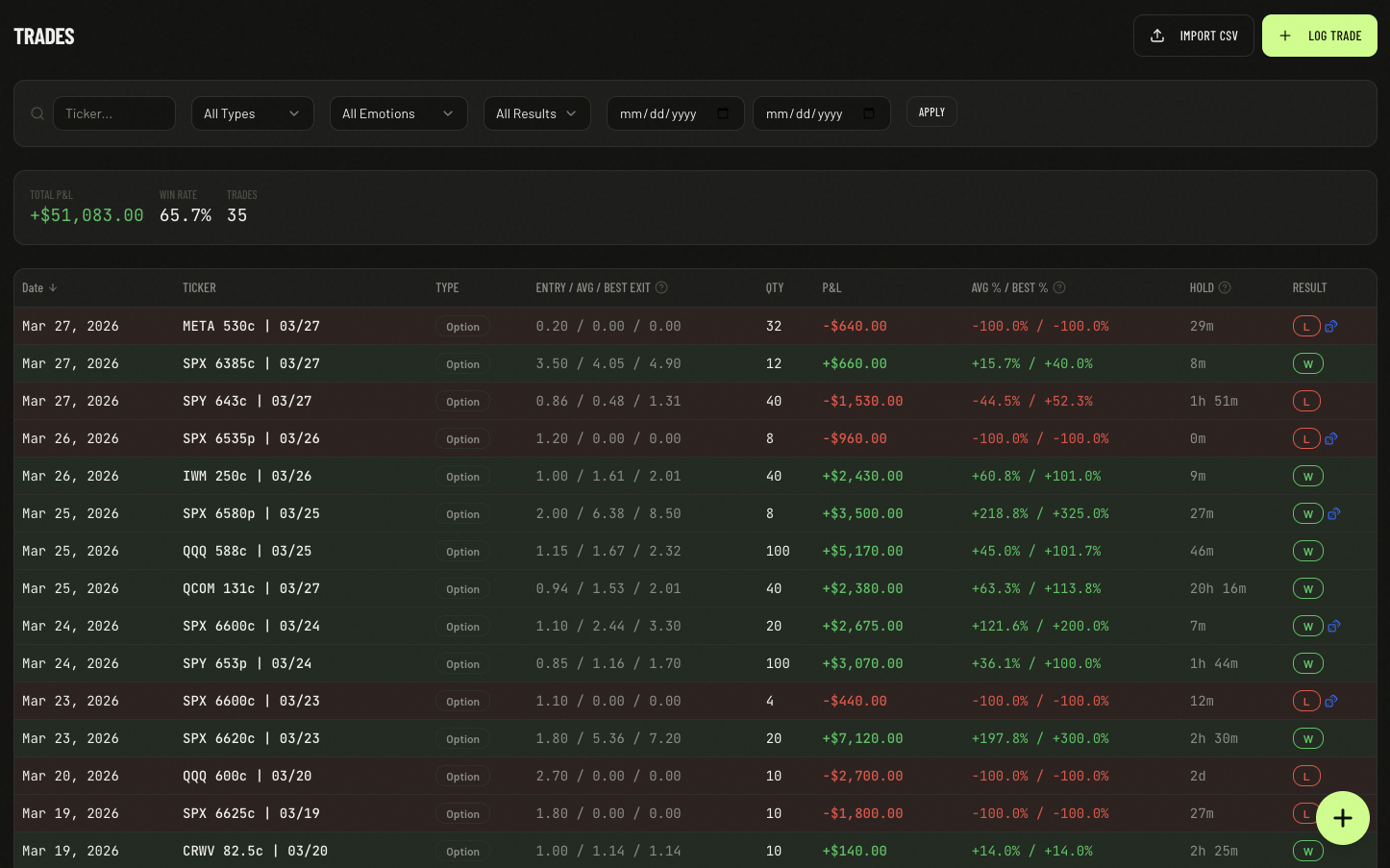
Task: Click the search magnifier icon
Action: (37, 113)
